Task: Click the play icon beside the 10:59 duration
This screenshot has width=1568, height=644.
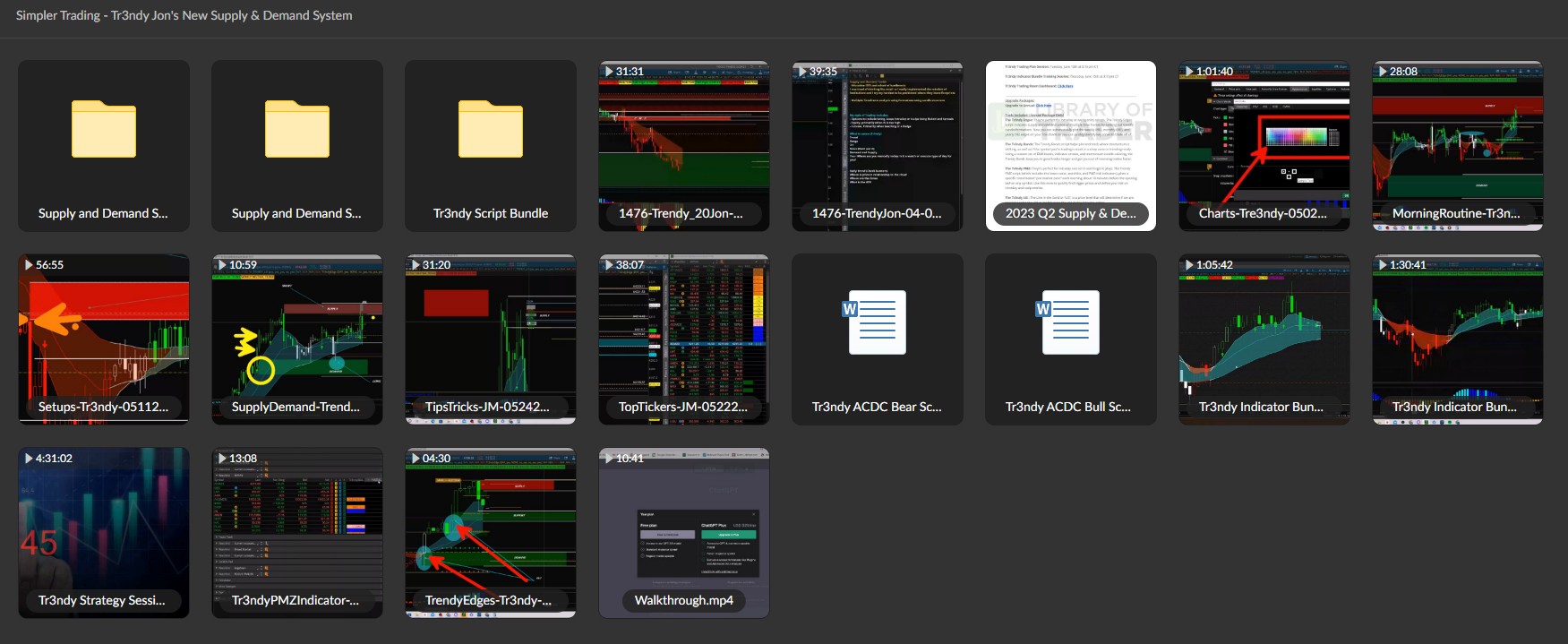Action: (222, 265)
